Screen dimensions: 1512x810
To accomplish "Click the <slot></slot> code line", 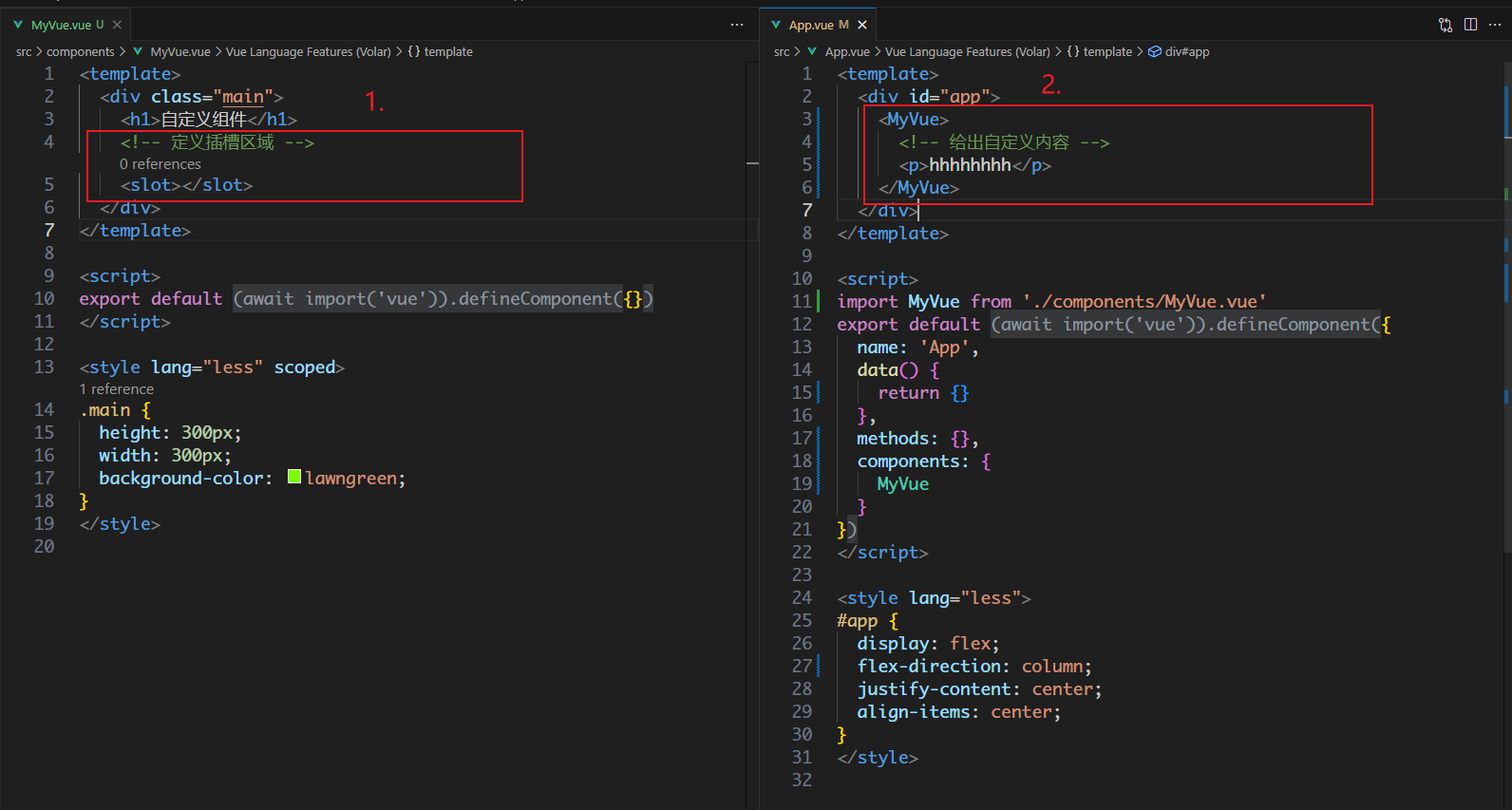I will pyautogui.click(x=186, y=185).
